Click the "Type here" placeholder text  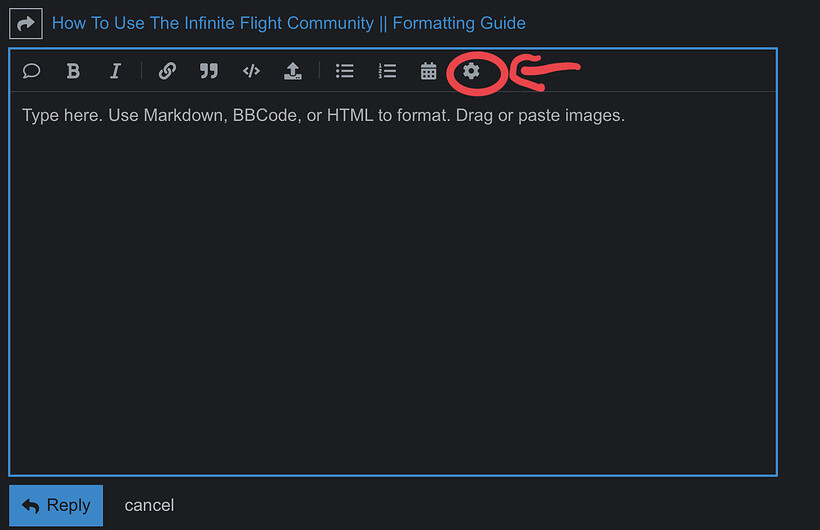[323, 115]
